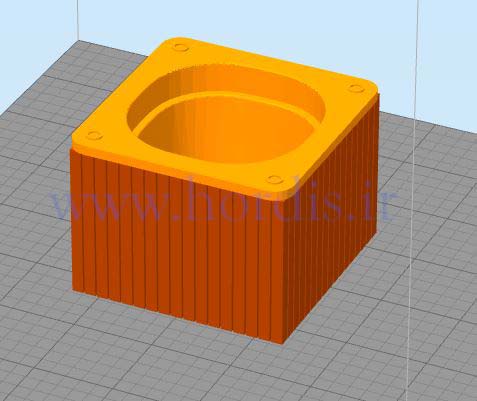
Task: Select the orange 3D model on the build plate
Action: [x=225, y=190]
